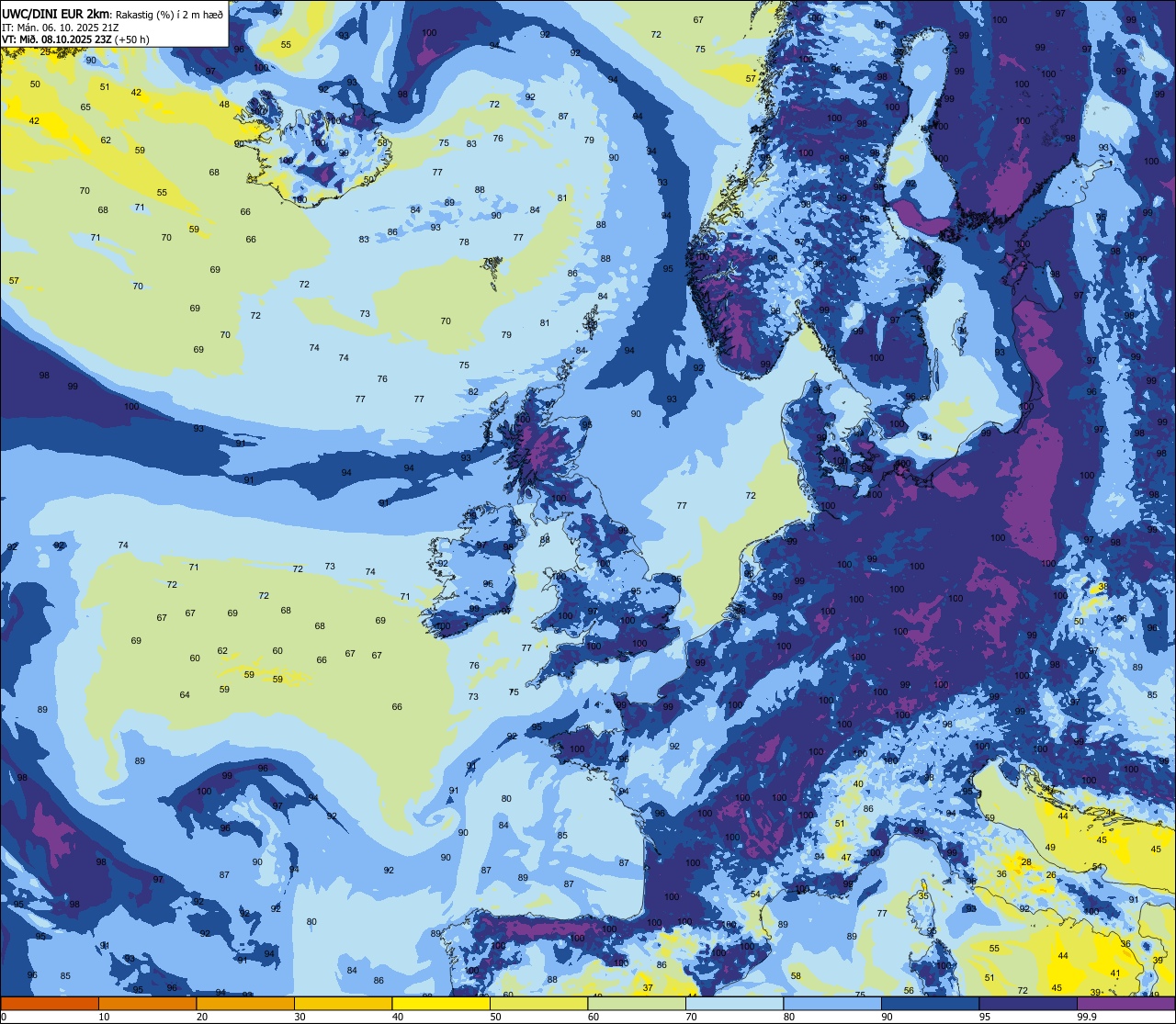The width and height of the screenshot is (1176, 1024).
Task: Click the 50–60 legend color segment
Action: click(x=538, y=1004)
